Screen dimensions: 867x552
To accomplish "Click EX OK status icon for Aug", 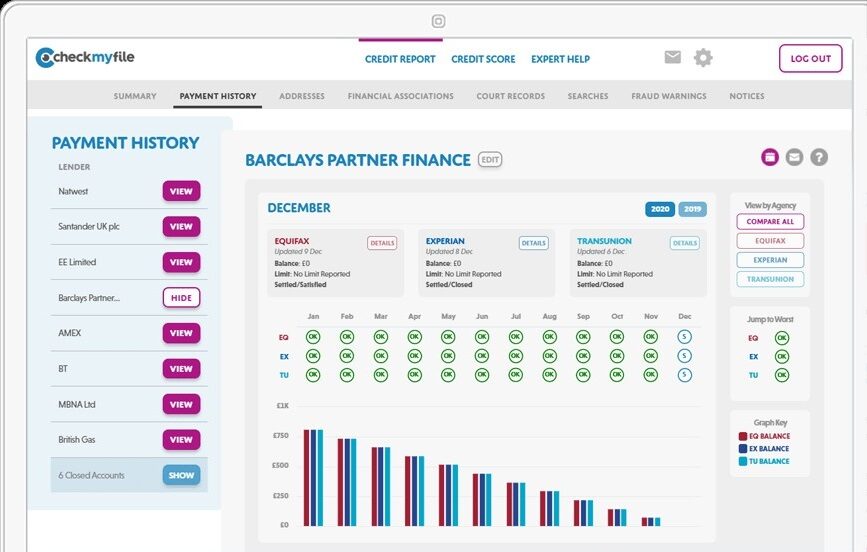I will pyautogui.click(x=550, y=356).
